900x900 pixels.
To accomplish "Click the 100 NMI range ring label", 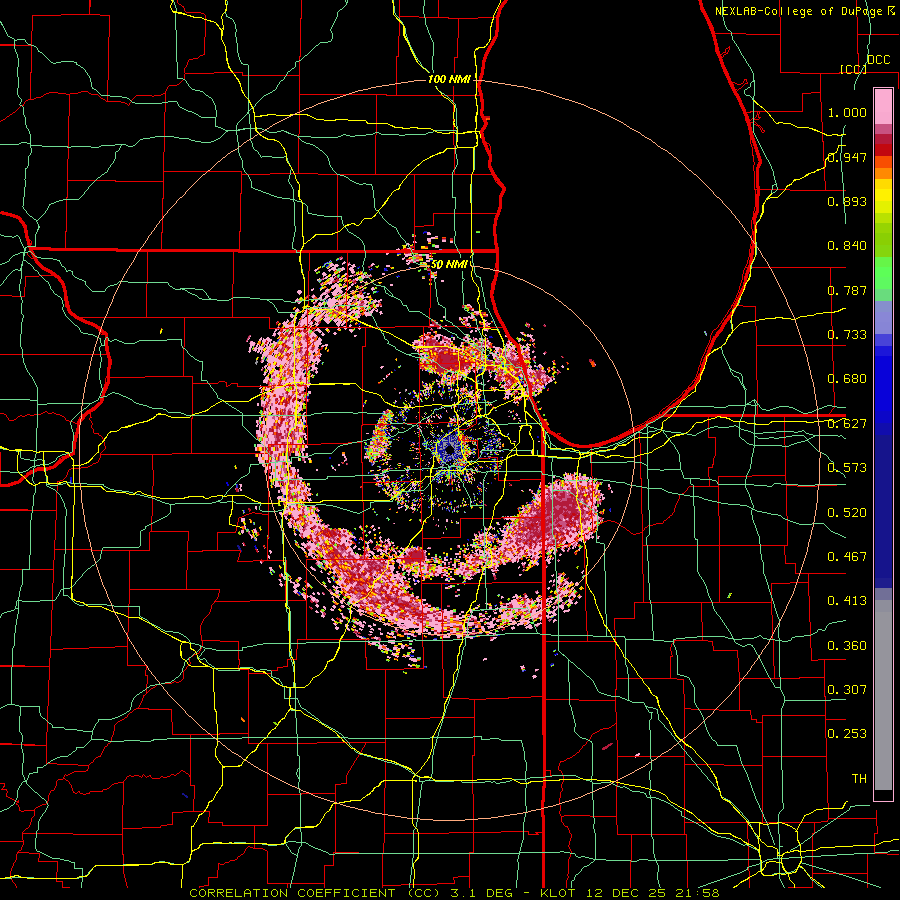I will [x=449, y=79].
